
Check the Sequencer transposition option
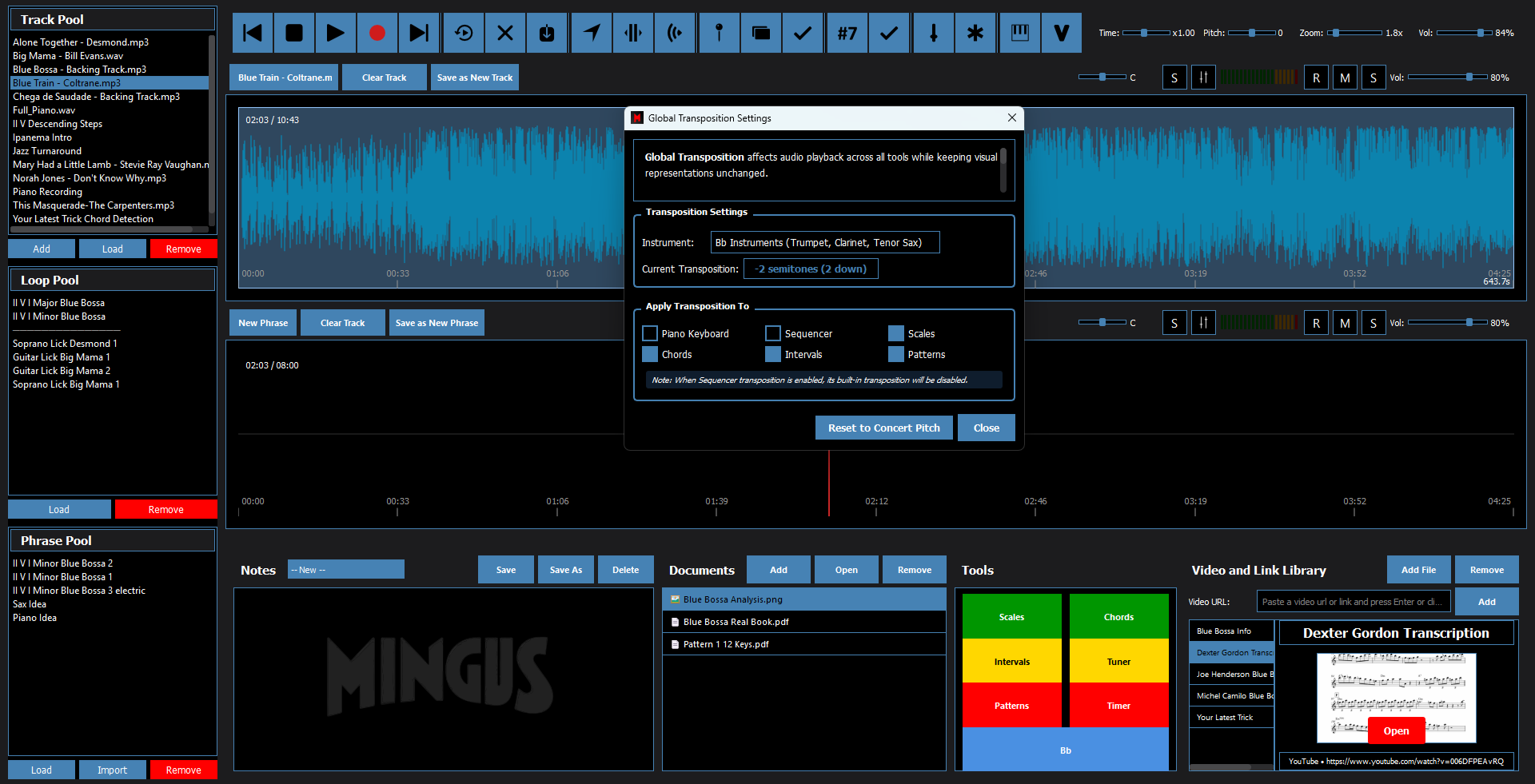coord(773,333)
